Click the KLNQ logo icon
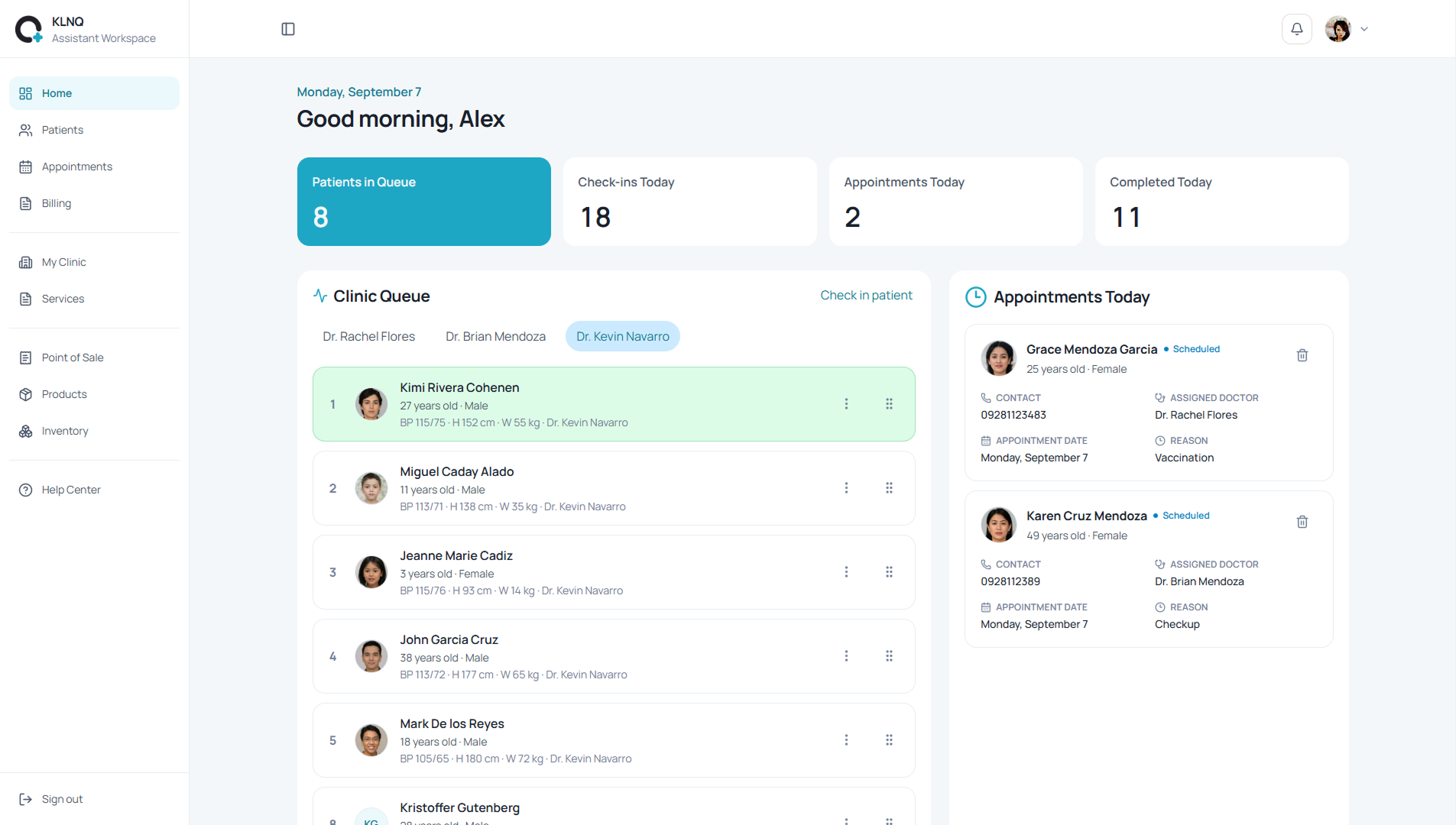Viewport: 1456px width, 825px height. pos(29,29)
